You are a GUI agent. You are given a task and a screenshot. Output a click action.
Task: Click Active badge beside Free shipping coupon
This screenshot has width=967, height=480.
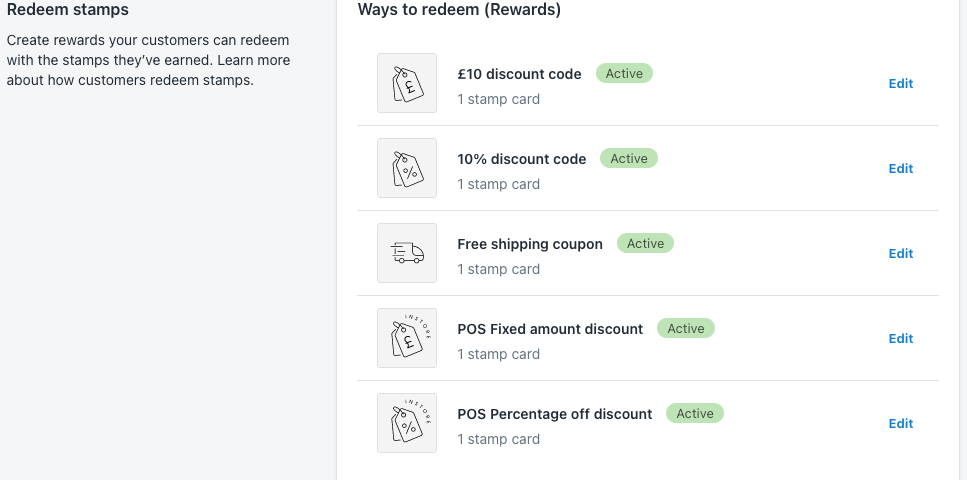646,244
